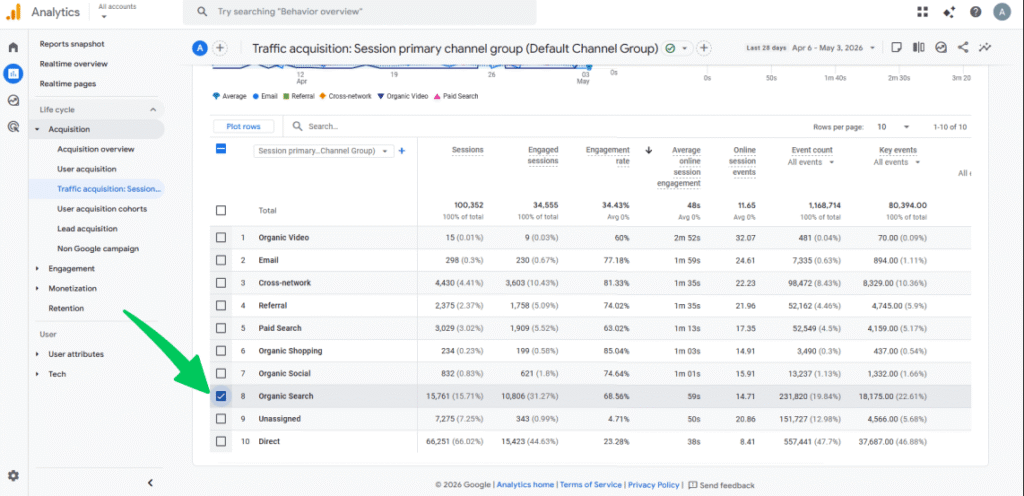1024x496 pixels.
Task: Uncheck the Organic Search row checkbox
Action: pyautogui.click(x=221, y=396)
